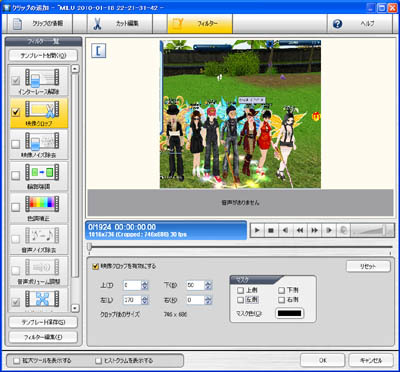
Task: Click the テンプレート保存 button
Action: [43, 322]
